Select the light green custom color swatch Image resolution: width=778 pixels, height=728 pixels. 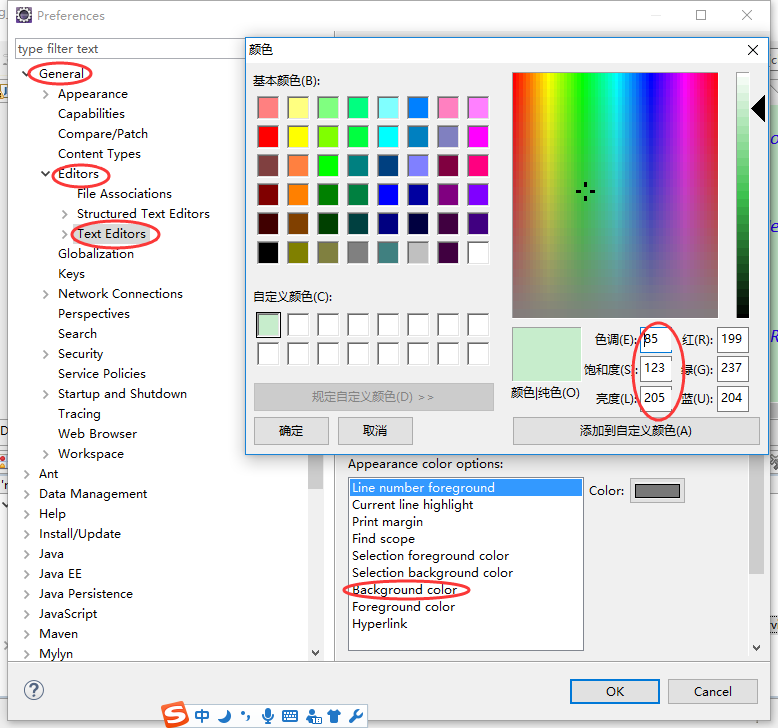click(268, 325)
